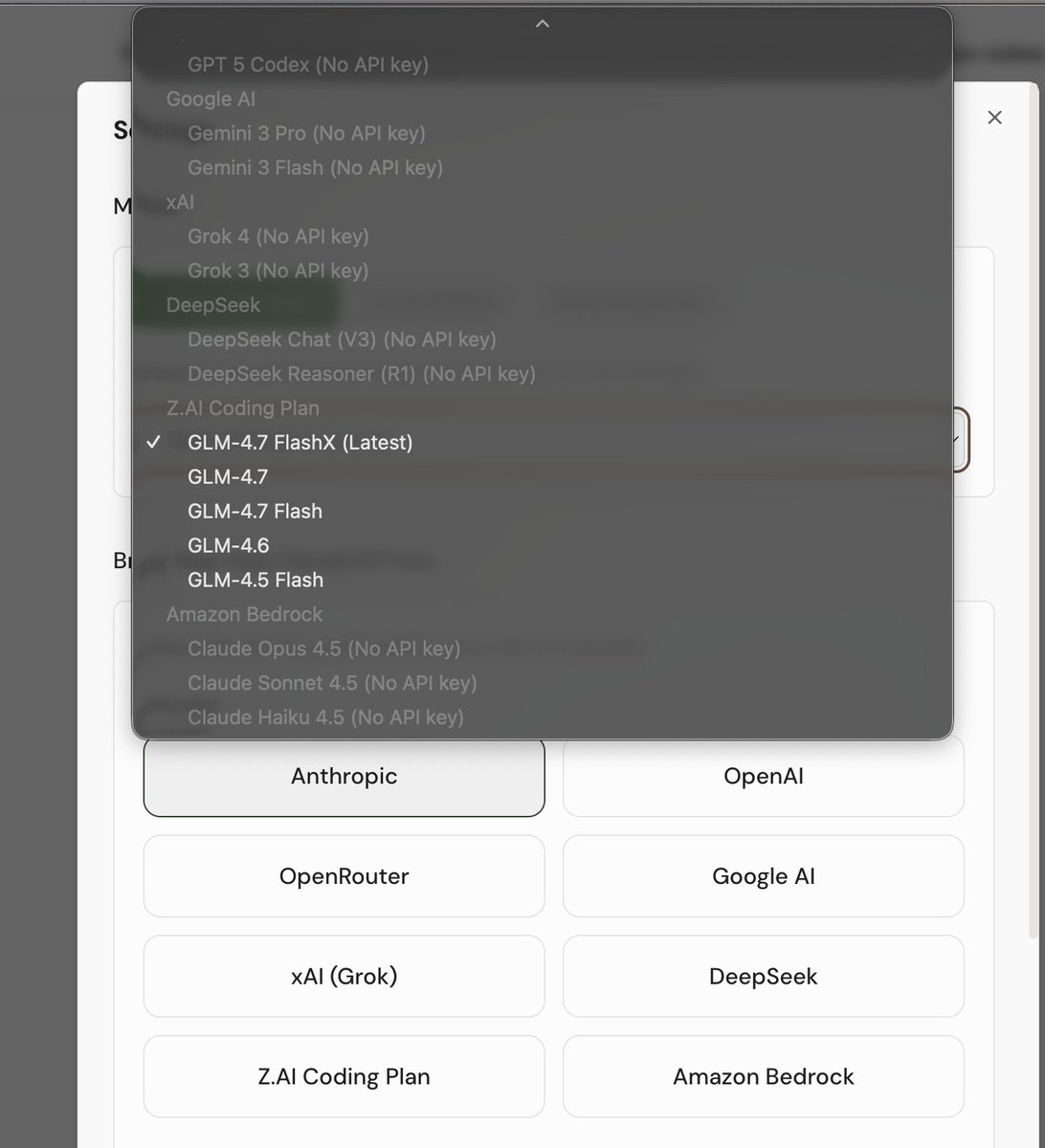The width and height of the screenshot is (1045, 1148).
Task: Click Amazon Bedrock group header in list
Action: (244, 614)
